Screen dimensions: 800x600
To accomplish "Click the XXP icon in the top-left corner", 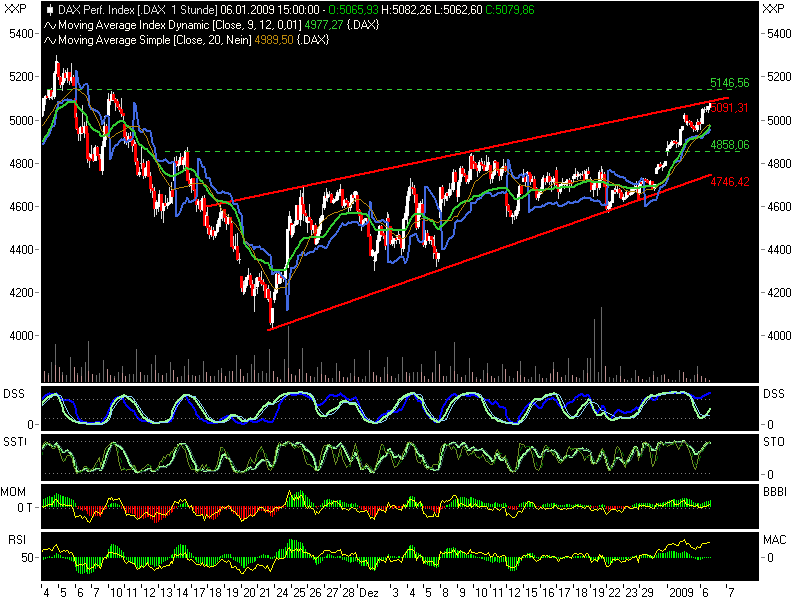I will point(14,8).
